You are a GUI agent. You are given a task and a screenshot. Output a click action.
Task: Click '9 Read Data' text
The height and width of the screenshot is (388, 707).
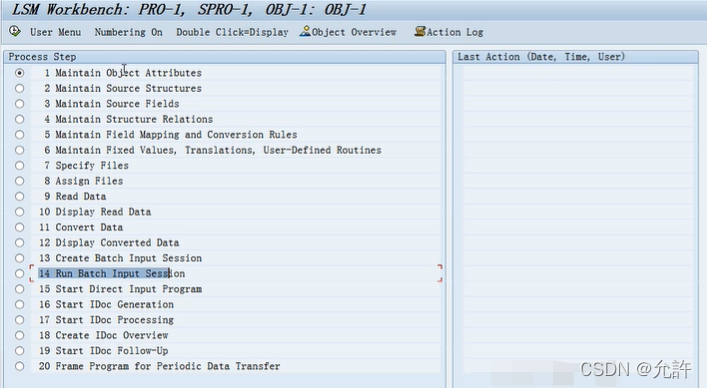click(75, 196)
